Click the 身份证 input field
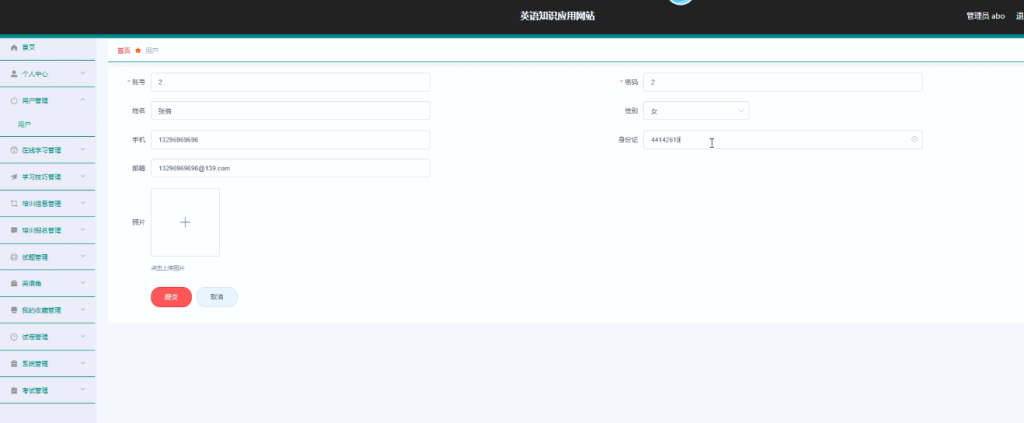The width and height of the screenshot is (1024, 423). tap(782, 140)
